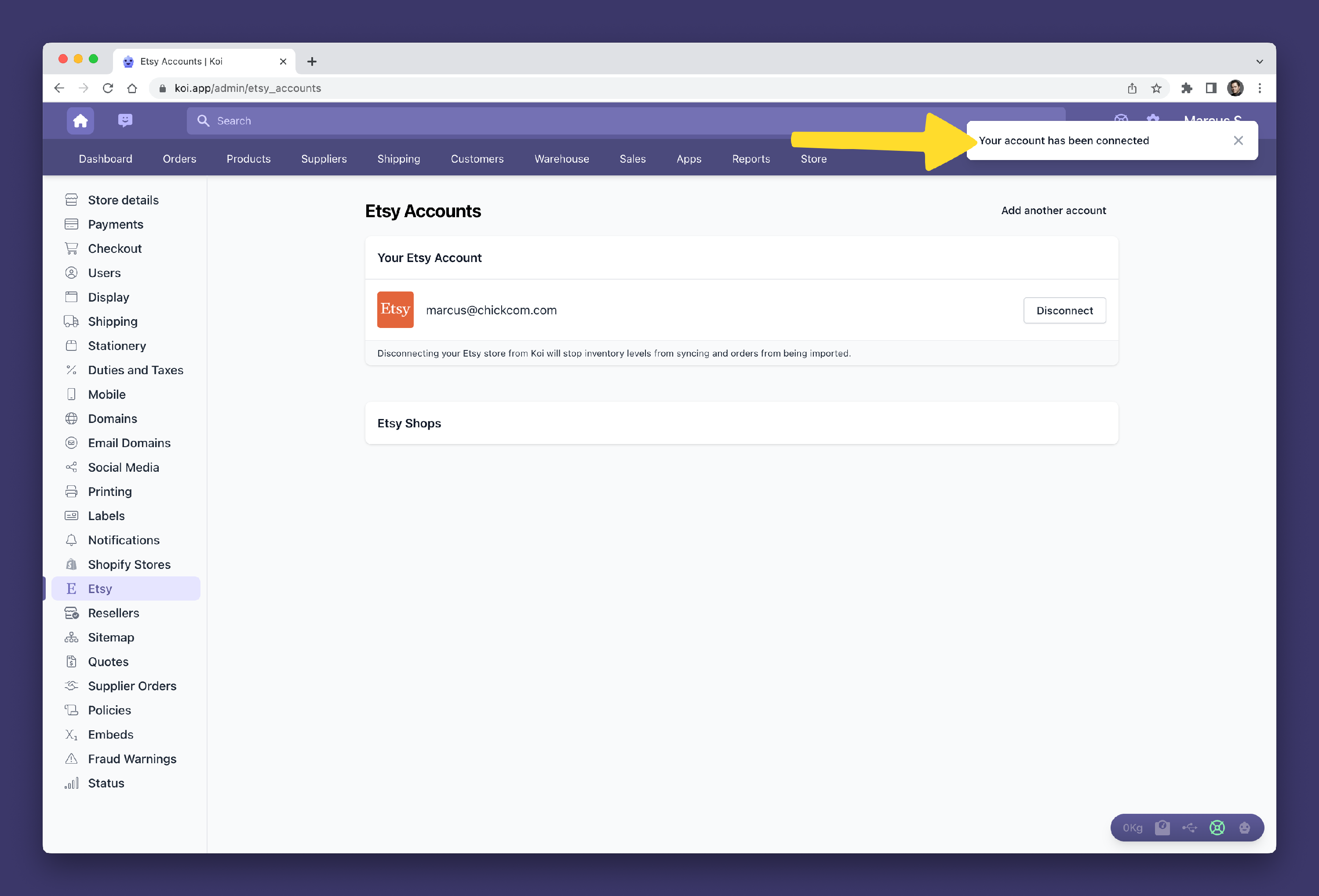Open Fraud Warnings in sidebar
The image size is (1319, 896).
tap(131, 759)
